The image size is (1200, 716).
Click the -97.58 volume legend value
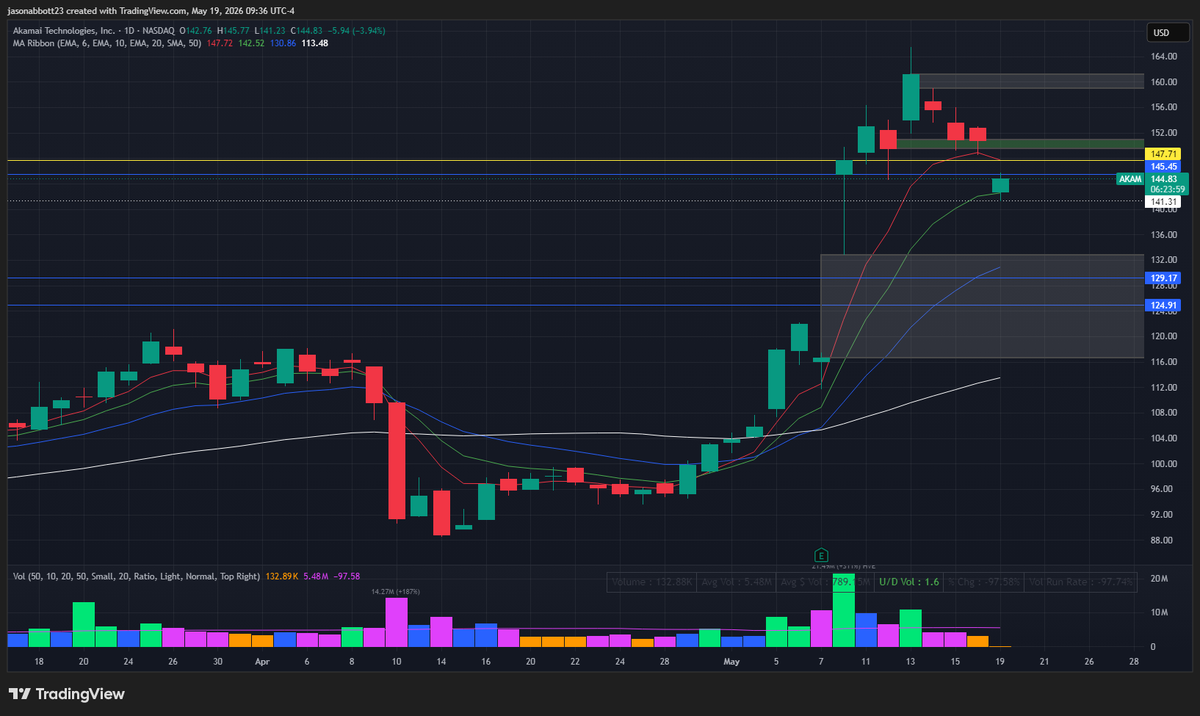pos(346,576)
